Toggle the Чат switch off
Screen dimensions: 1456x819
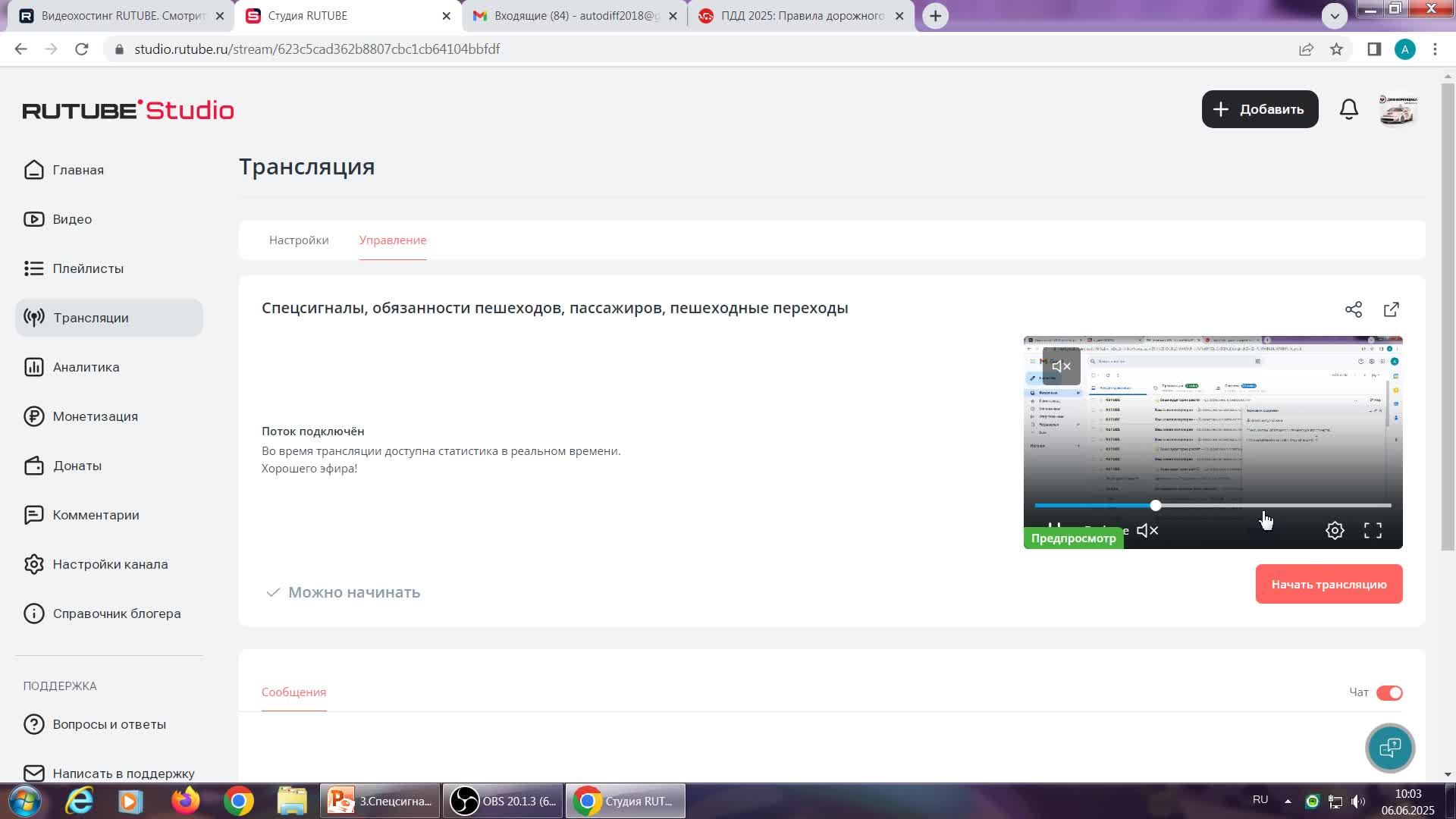point(1389,693)
